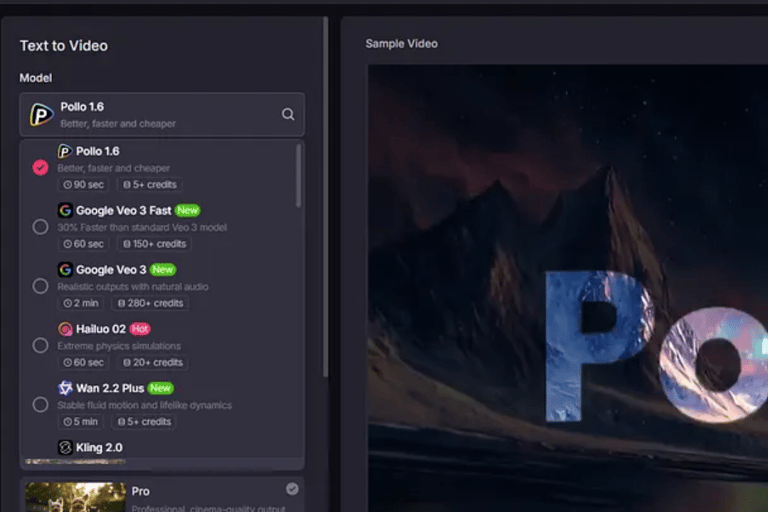Click the Text to Video heading
Image resolution: width=768 pixels, height=512 pixels.
point(64,46)
